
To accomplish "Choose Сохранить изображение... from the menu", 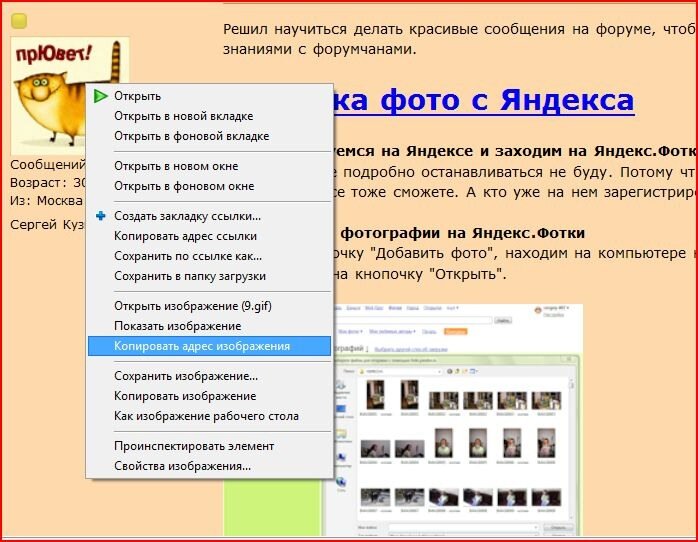I will pos(186,376).
